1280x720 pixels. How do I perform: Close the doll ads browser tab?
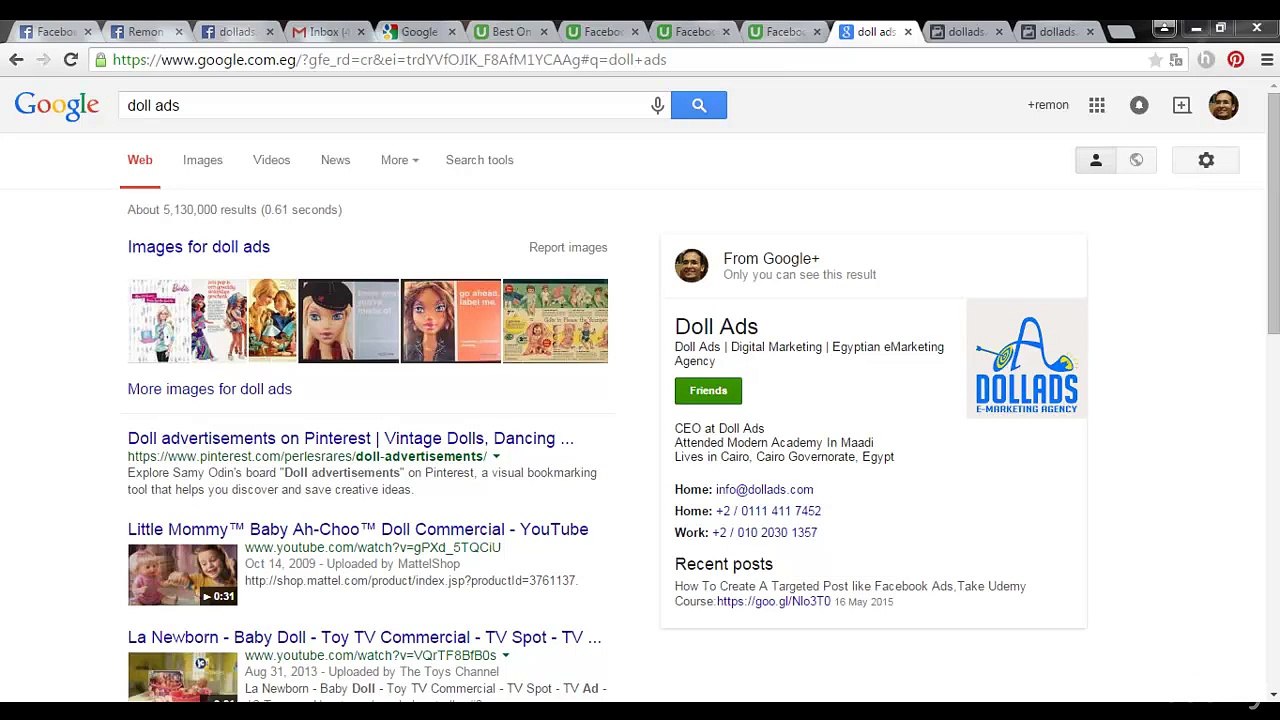(x=908, y=32)
